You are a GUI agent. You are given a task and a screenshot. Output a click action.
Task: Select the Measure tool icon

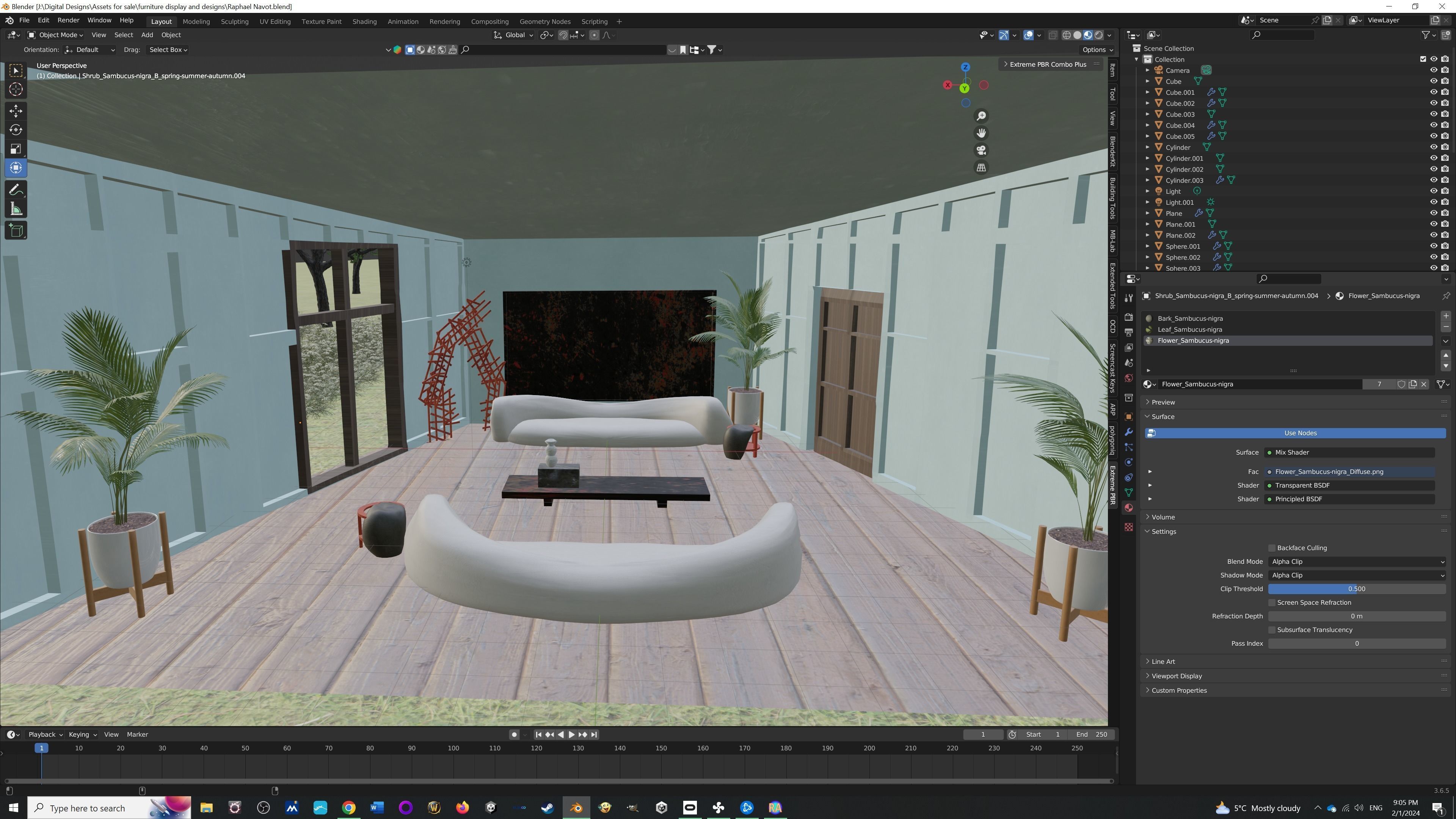(16, 210)
